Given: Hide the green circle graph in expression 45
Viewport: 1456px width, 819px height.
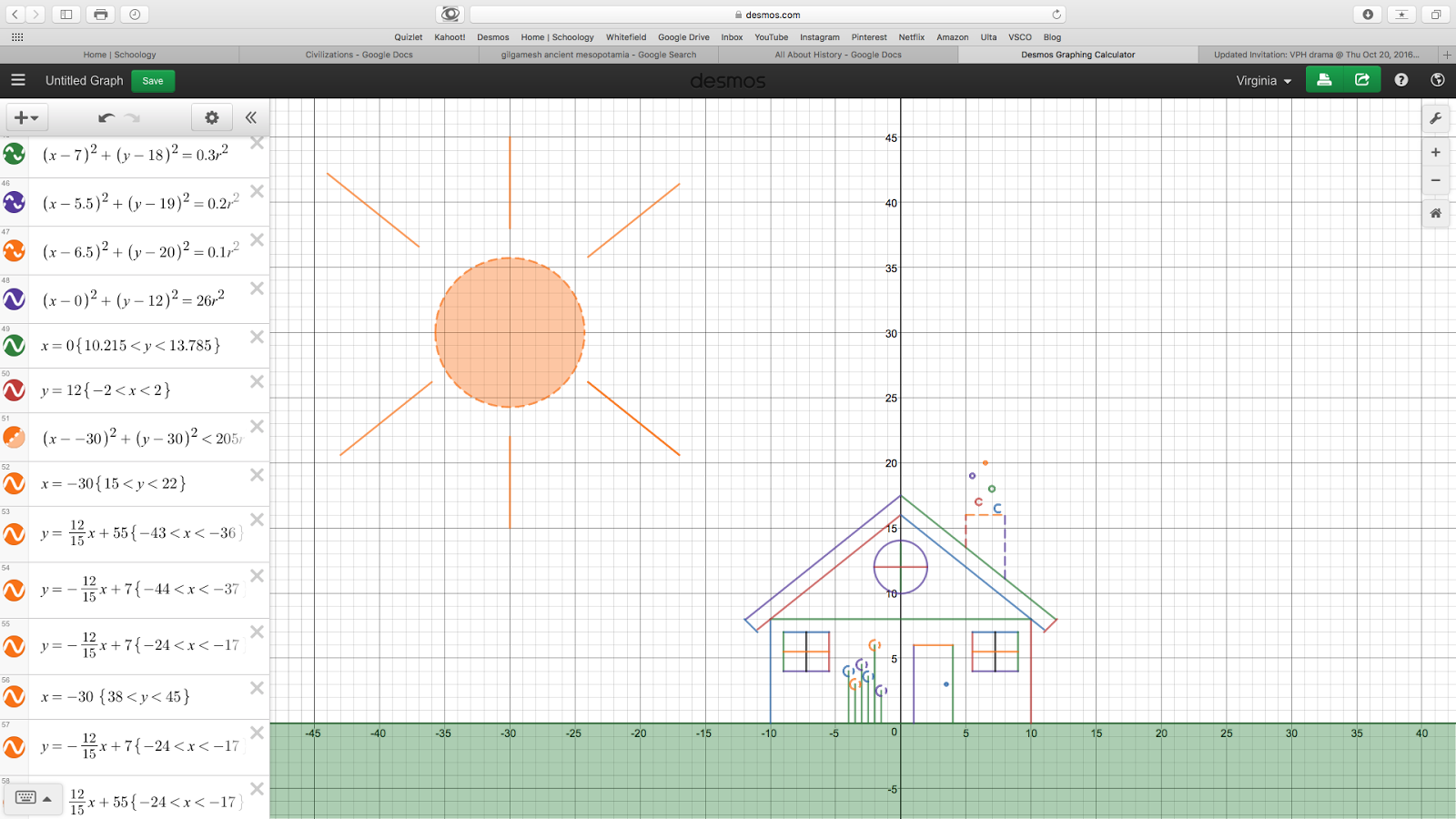Looking at the screenshot, I should tap(14, 155).
